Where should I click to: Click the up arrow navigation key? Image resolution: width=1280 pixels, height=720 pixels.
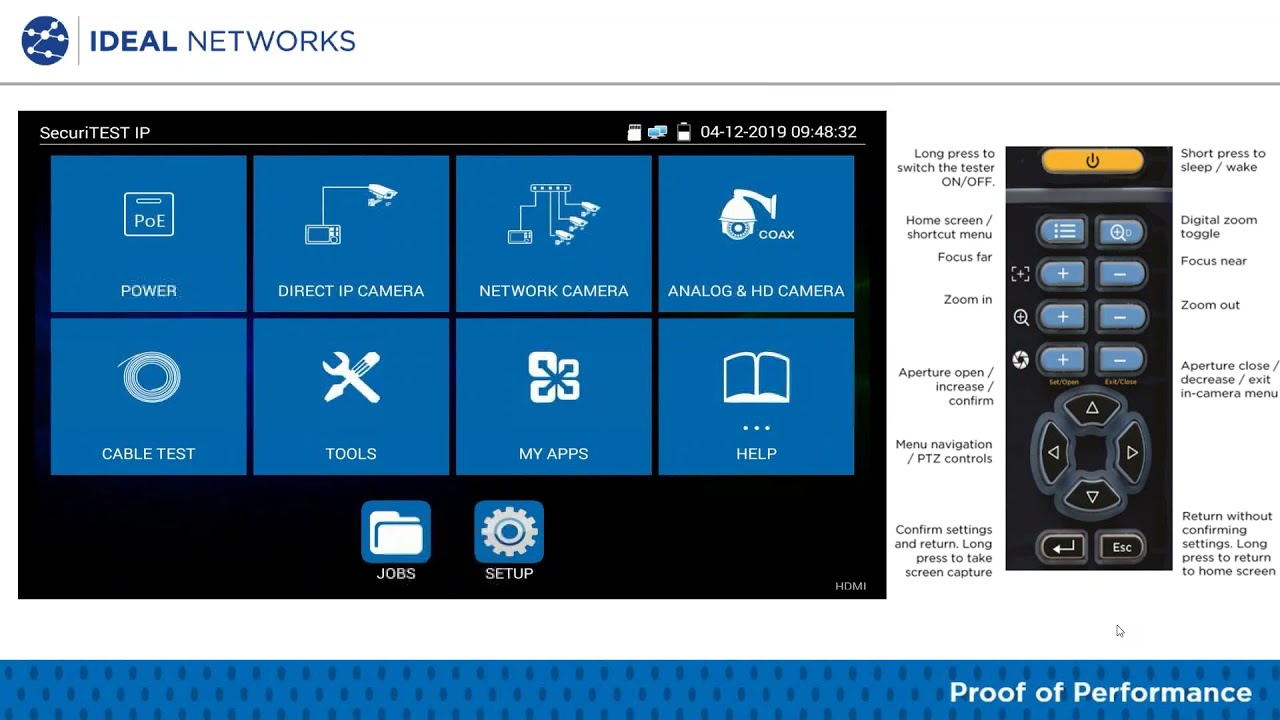[x=1092, y=409]
